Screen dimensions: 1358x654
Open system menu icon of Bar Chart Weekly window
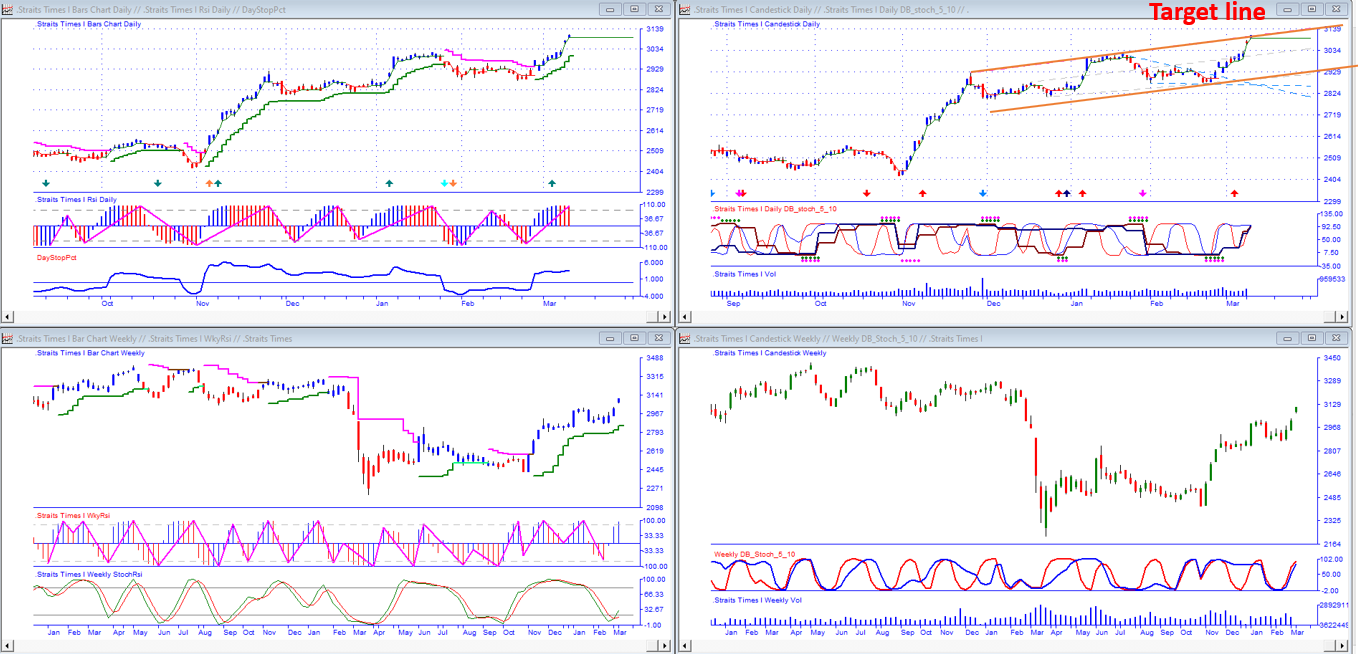[x=9, y=339]
